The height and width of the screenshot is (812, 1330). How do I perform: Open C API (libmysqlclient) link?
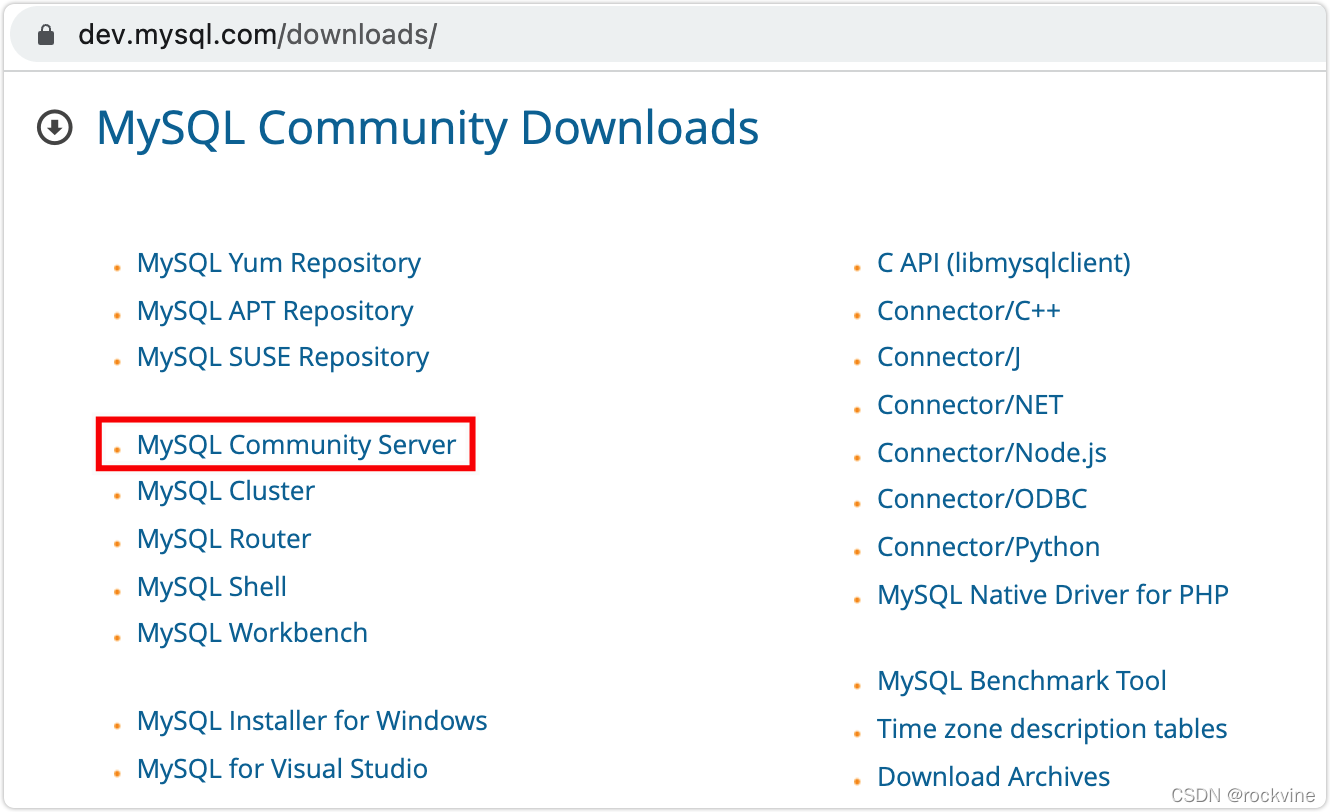(1004, 263)
